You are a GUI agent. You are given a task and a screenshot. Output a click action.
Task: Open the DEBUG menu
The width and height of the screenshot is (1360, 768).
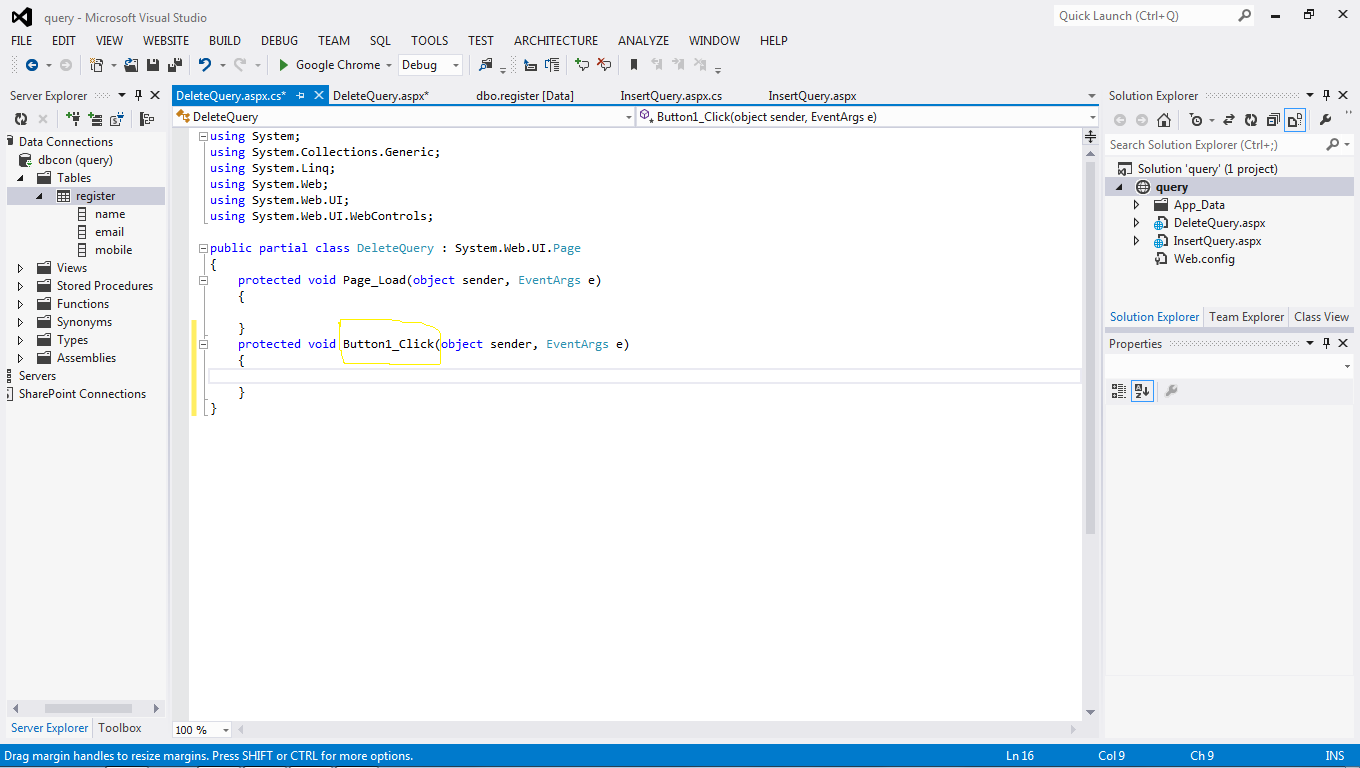280,41
